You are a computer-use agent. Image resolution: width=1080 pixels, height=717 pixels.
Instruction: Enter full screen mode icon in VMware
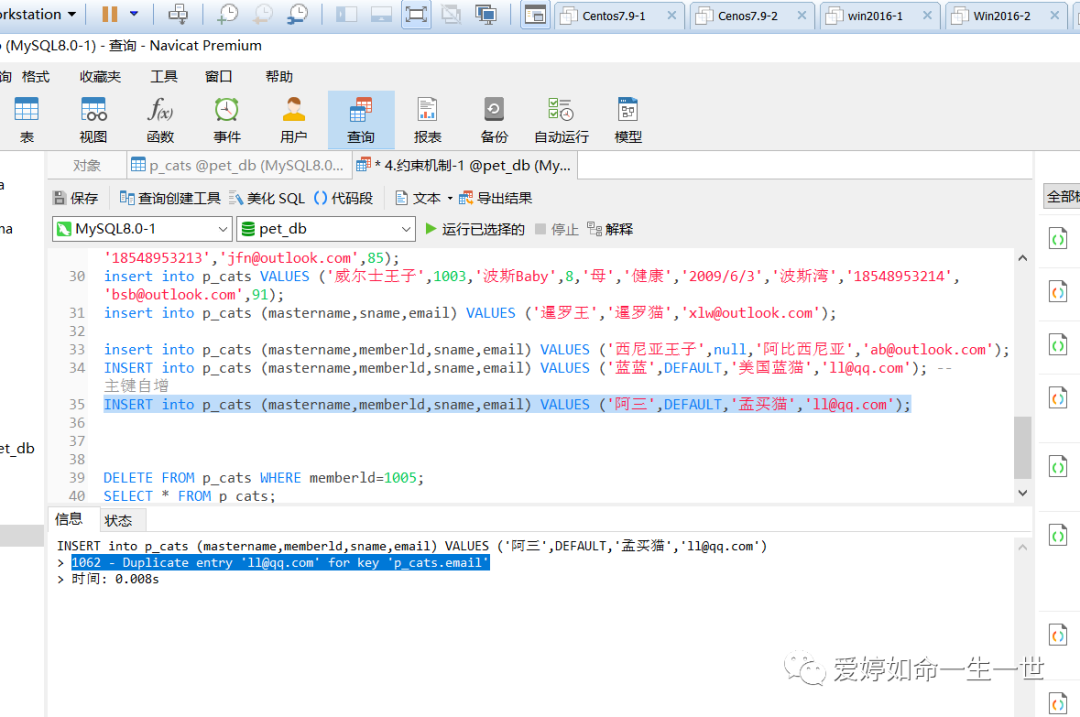coord(416,14)
